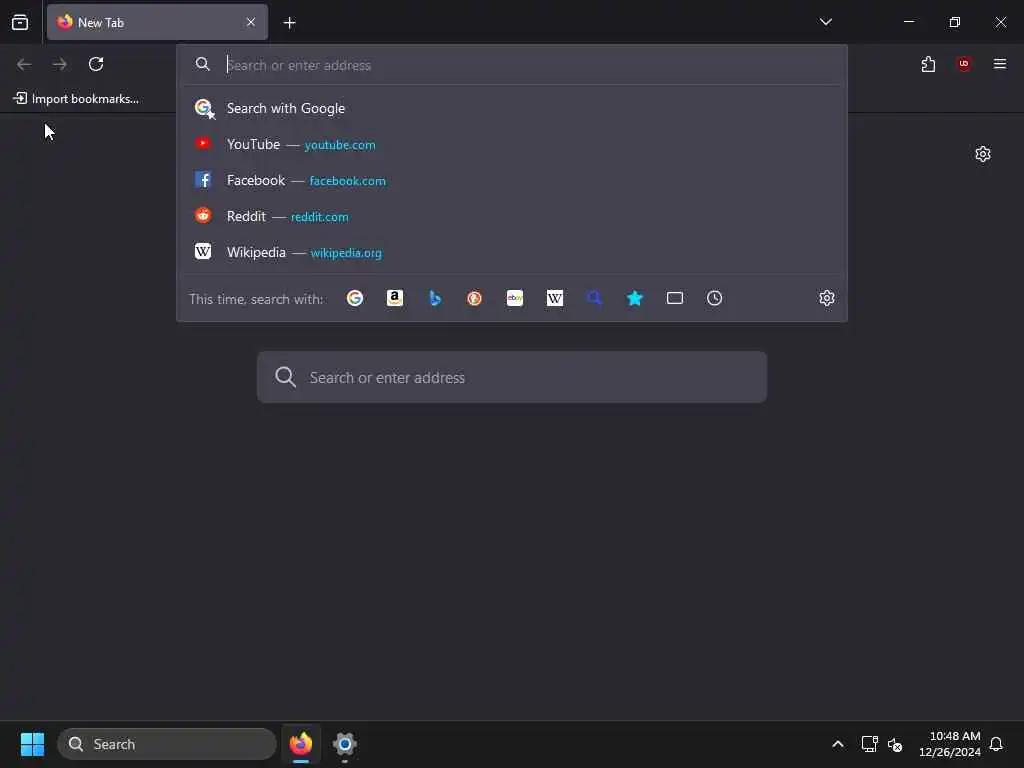
Task: Open uBlock Origin extension icon
Action: click(964, 64)
